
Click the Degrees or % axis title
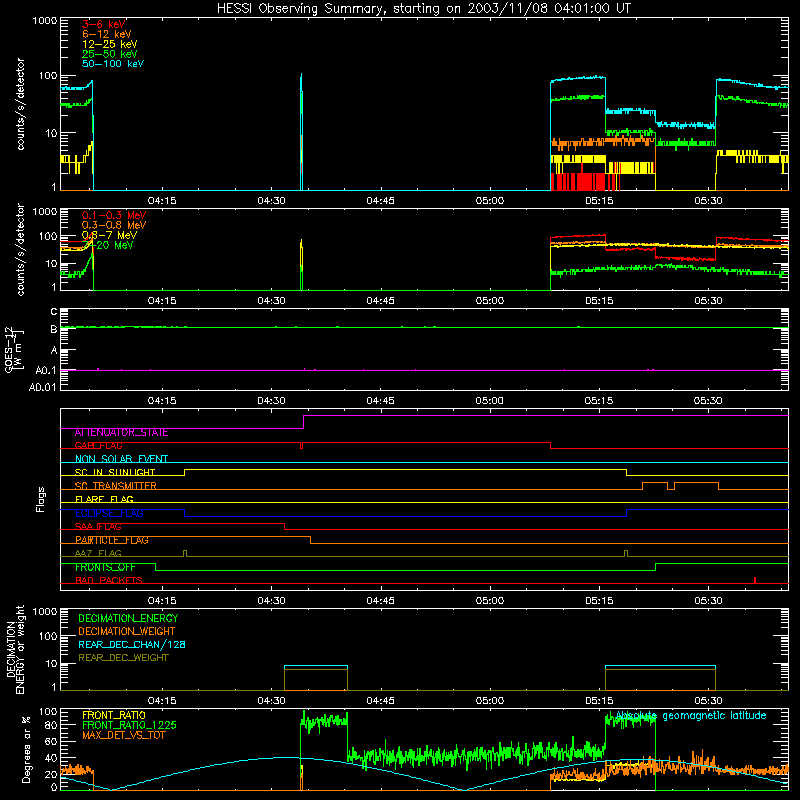point(26,749)
